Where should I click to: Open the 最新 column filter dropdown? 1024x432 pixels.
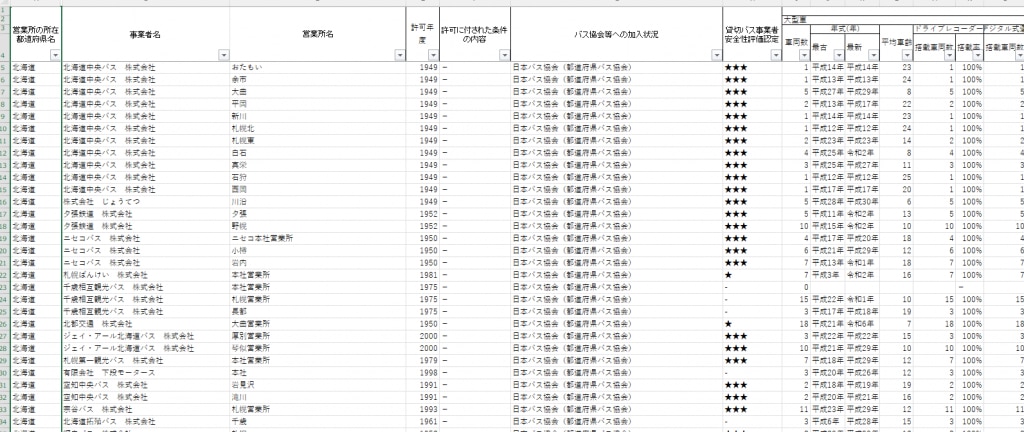pyautogui.click(x=873, y=56)
